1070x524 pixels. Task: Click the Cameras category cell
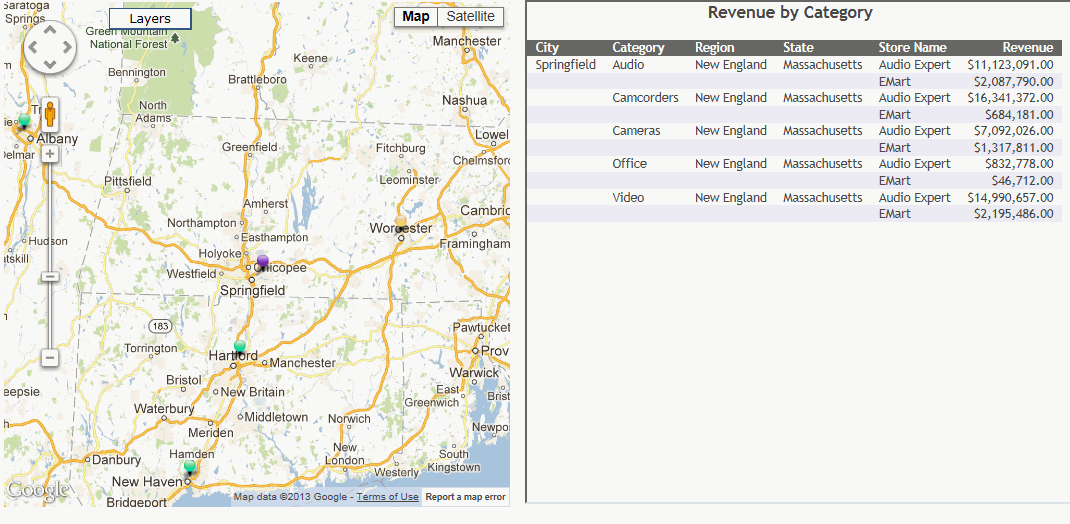pos(636,131)
